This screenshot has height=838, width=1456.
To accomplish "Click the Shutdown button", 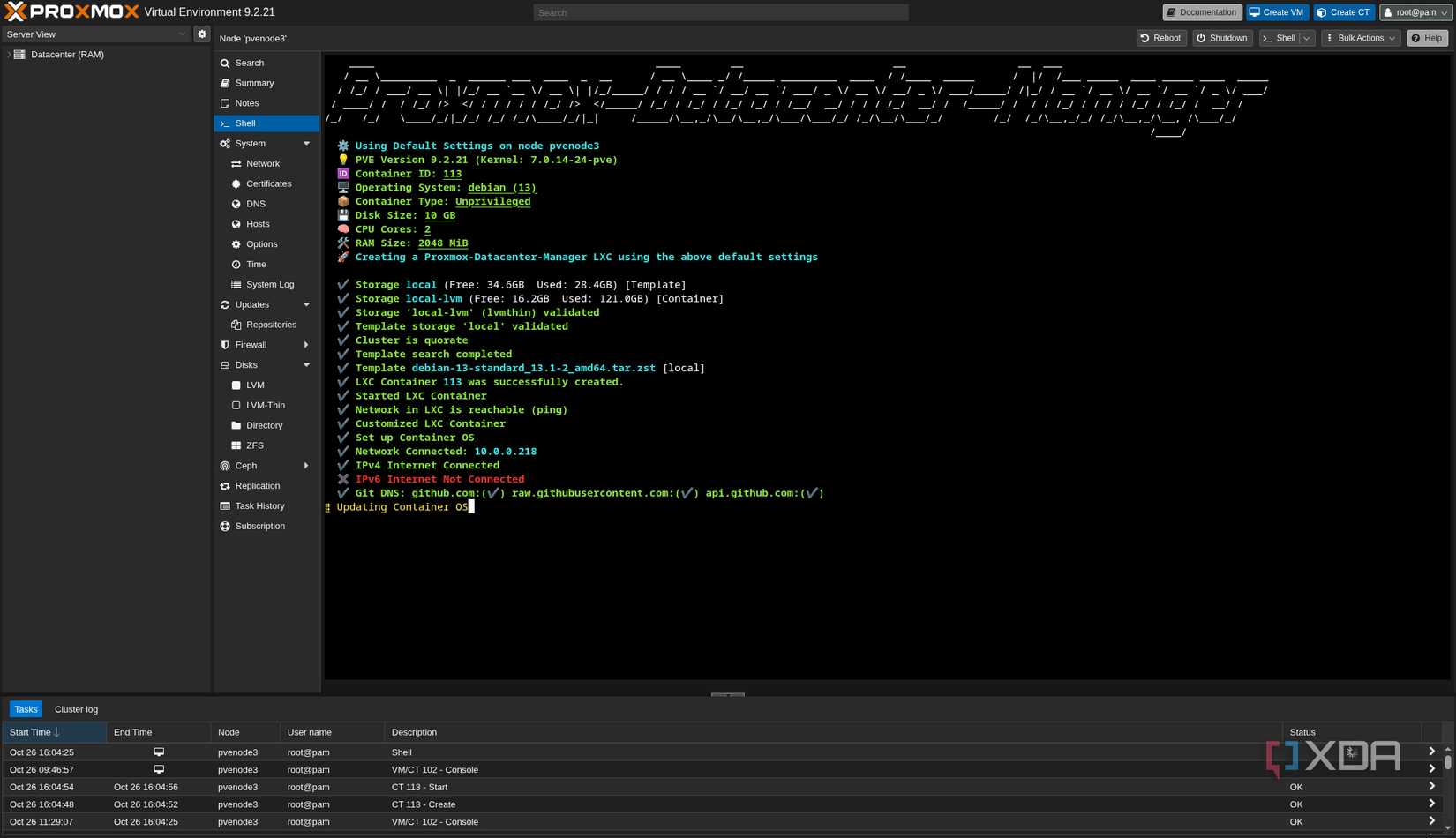I will tap(1222, 38).
